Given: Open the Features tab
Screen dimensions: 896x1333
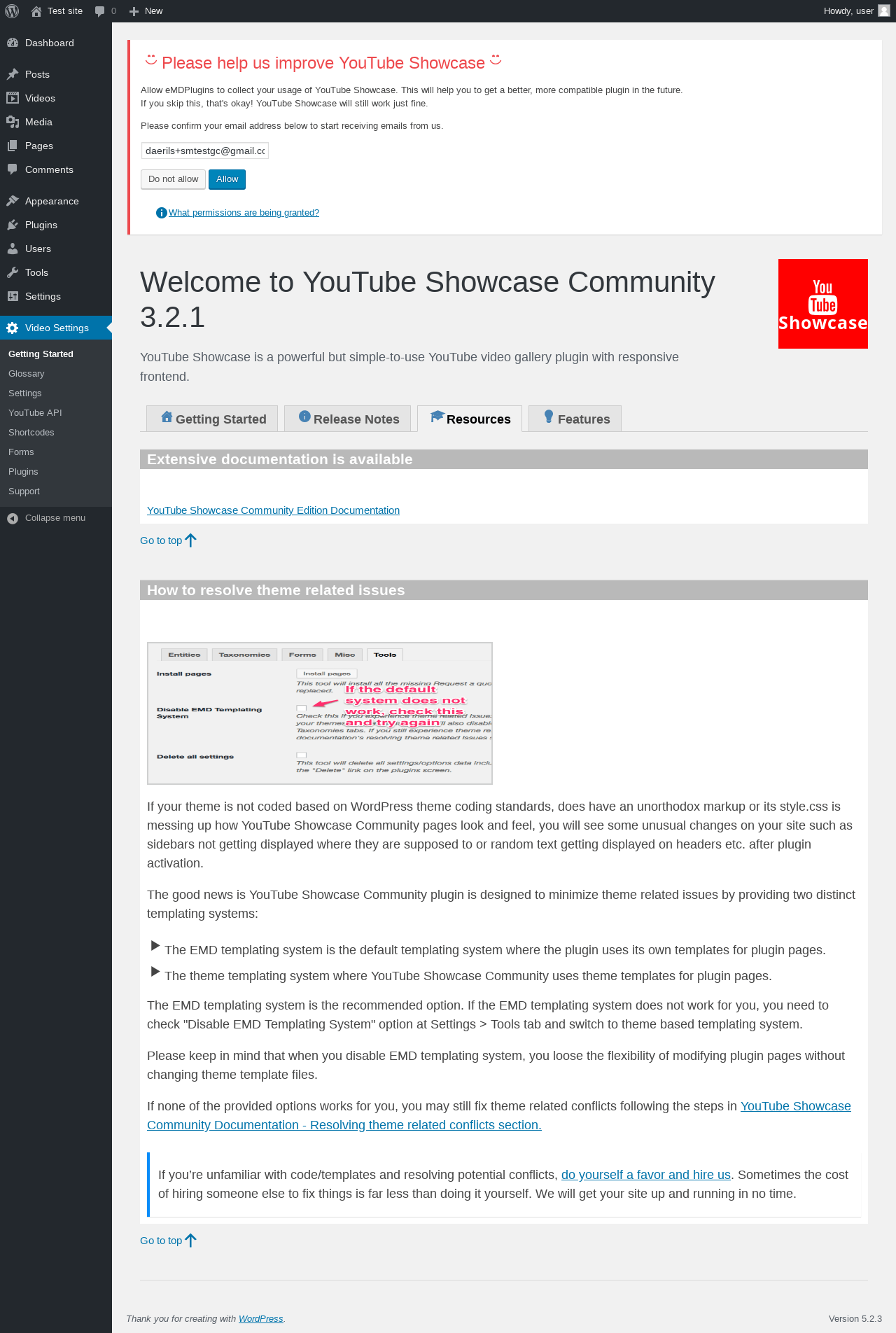Looking at the screenshot, I should (575, 419).
